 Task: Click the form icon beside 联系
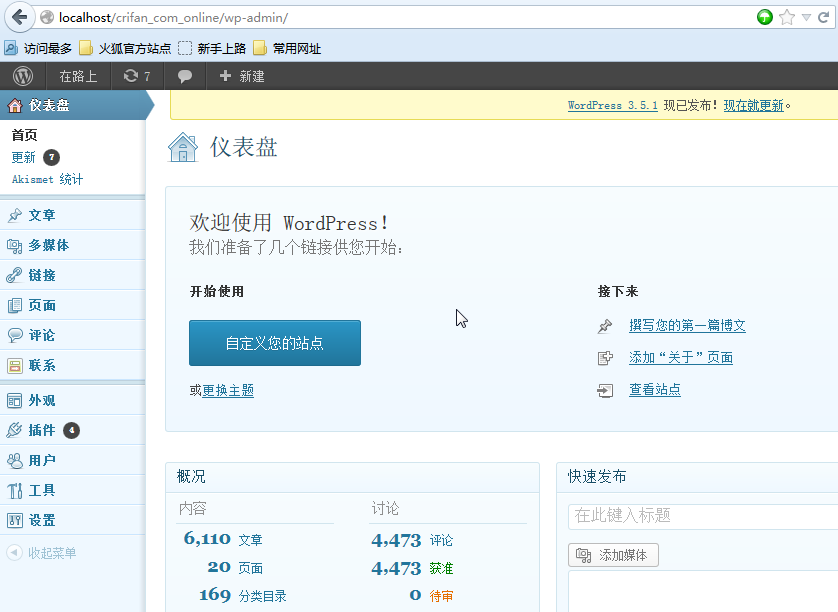click(14, 366)
